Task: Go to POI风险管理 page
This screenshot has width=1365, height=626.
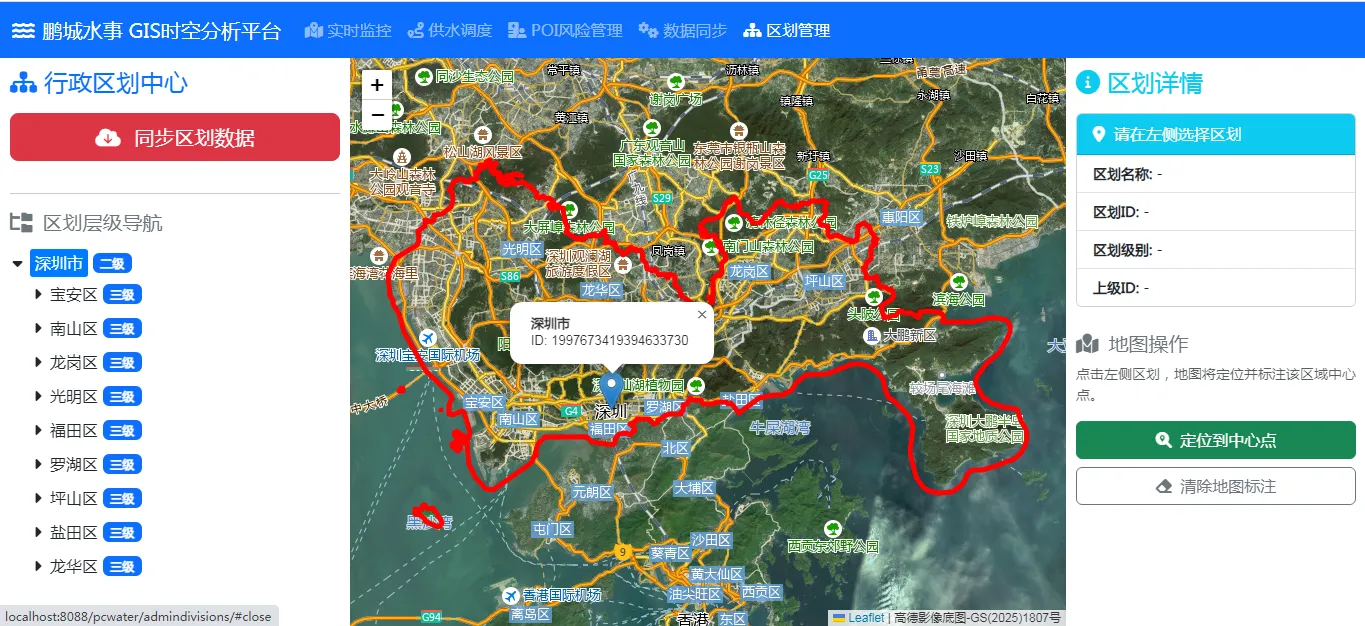Action: click(x=565, y=30)
